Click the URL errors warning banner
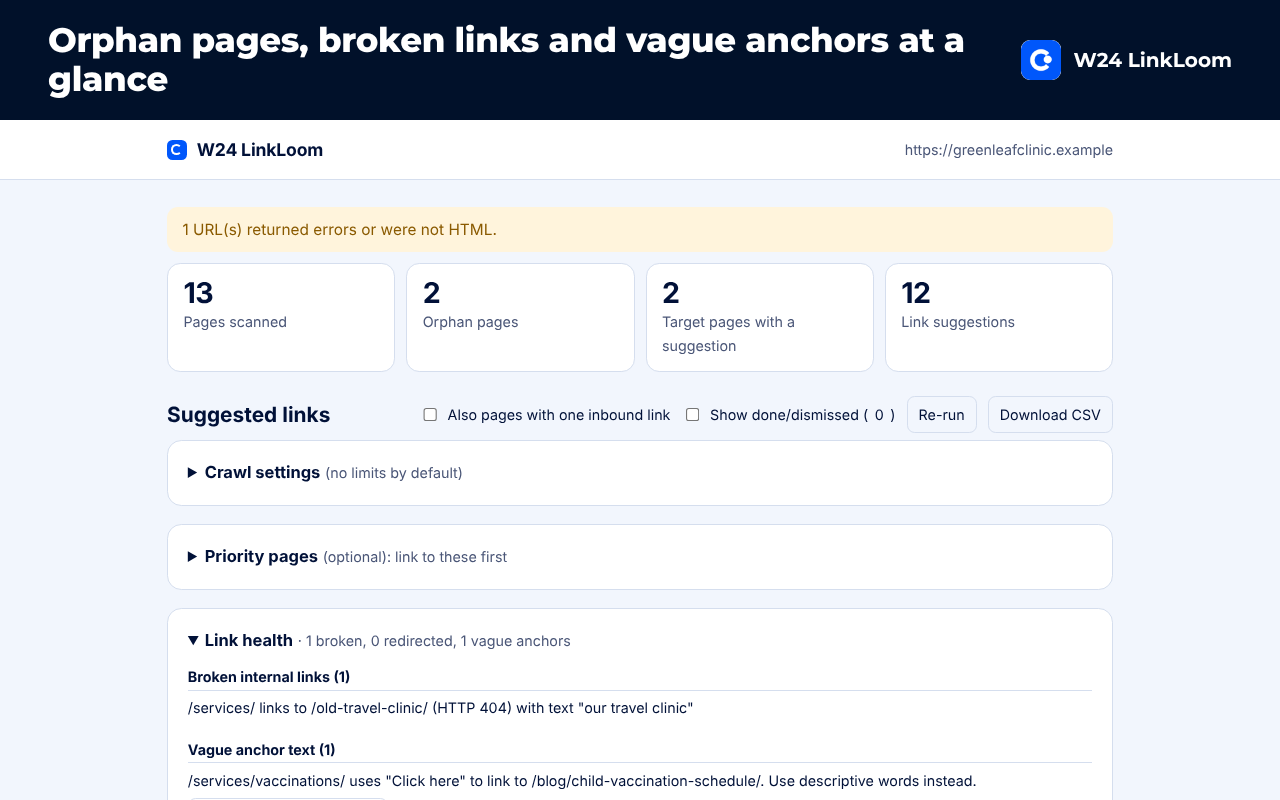Viewport: 1280px width, 800px height. click(x=640, y=230)
